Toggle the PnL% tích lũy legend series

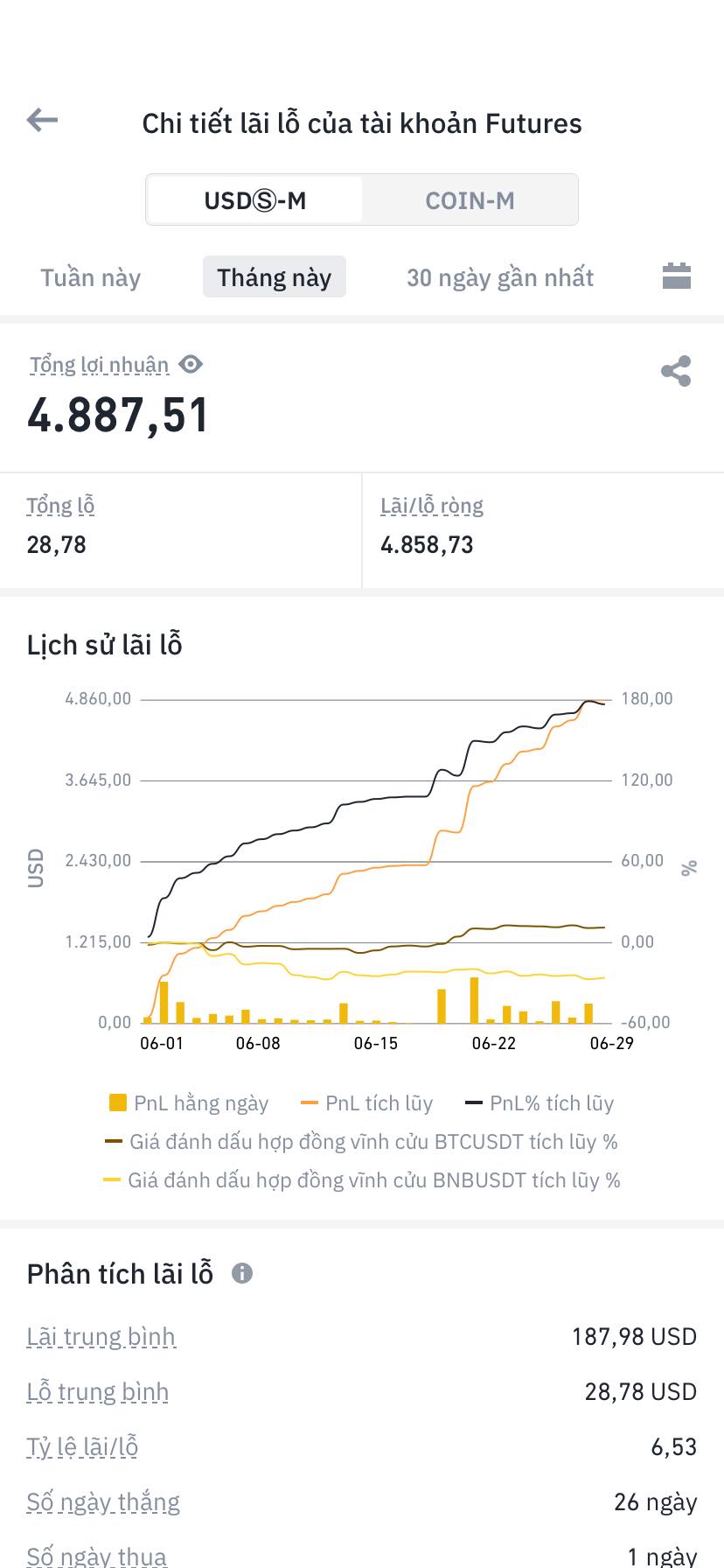click(x=540, y=1103)
